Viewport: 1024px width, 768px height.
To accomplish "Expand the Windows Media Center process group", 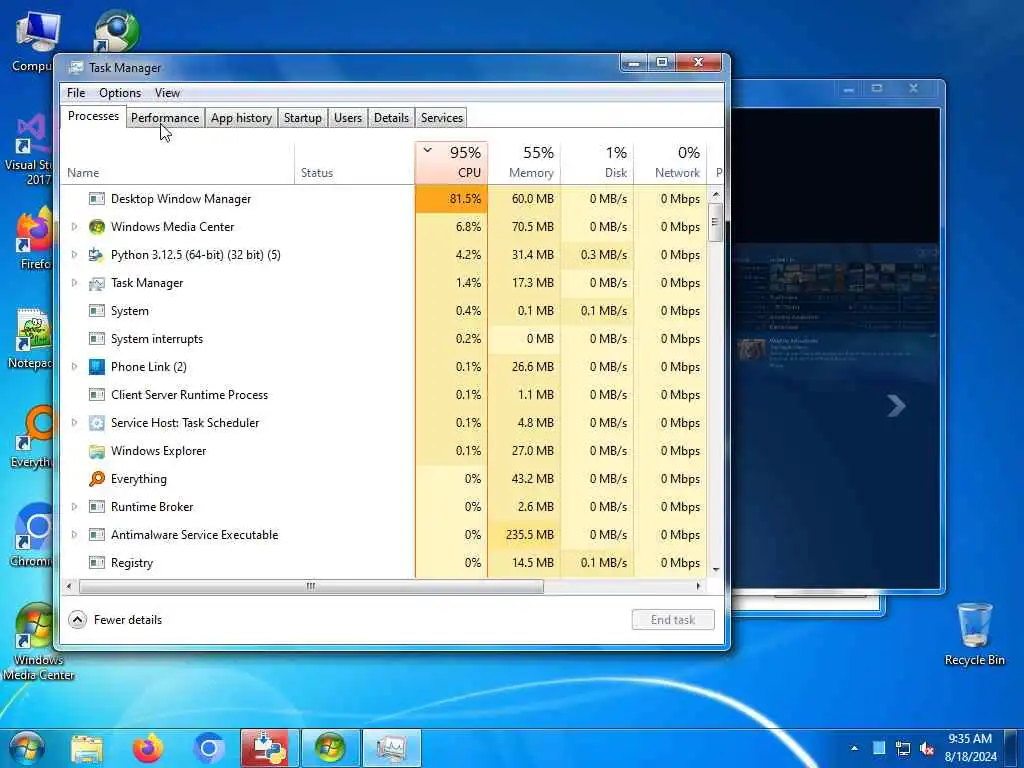I will pyautogui.click(x=74, y=227).
